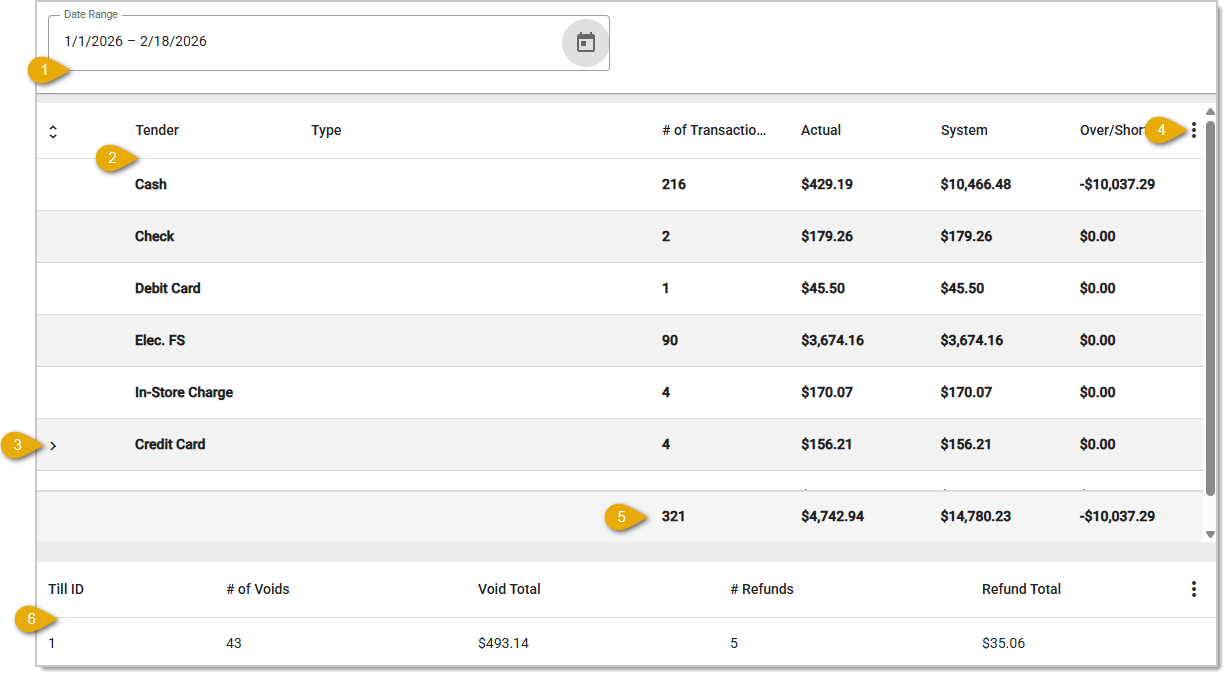Sort by the Actual column header
Image resolution: width=1228 pixels, height=677 pixels.
point(821,130)
